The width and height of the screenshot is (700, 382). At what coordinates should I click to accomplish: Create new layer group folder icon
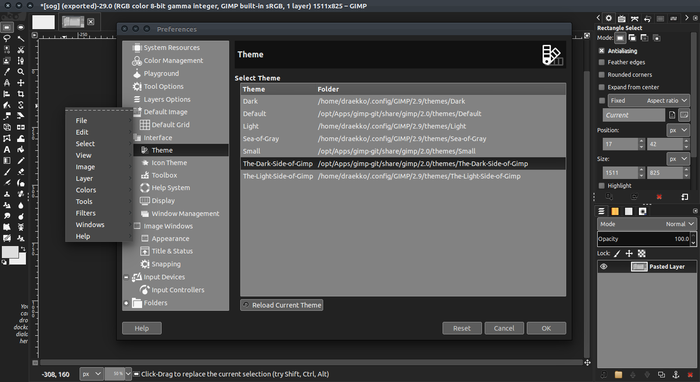click(618, 374)
